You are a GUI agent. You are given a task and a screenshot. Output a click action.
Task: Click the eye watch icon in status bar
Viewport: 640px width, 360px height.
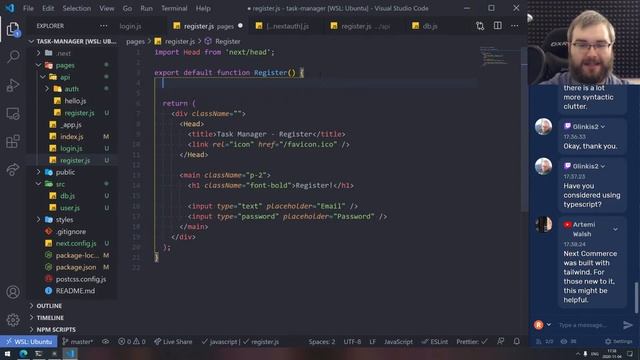coord(106,342)
